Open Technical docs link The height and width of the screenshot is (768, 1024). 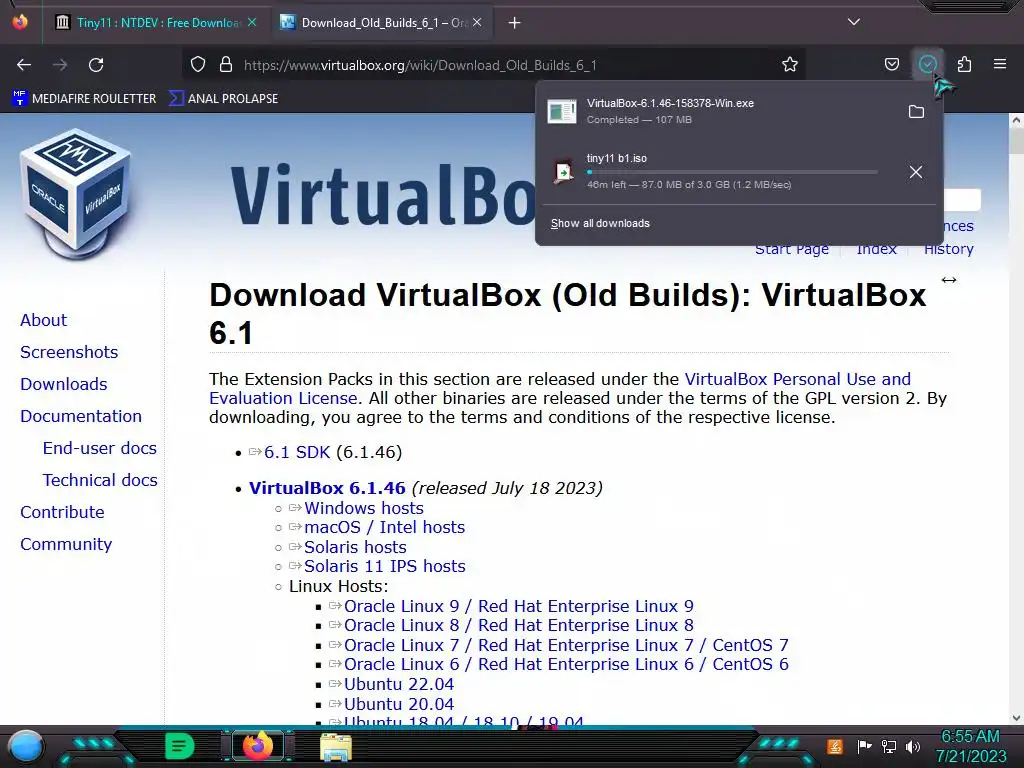pos(101,480)
